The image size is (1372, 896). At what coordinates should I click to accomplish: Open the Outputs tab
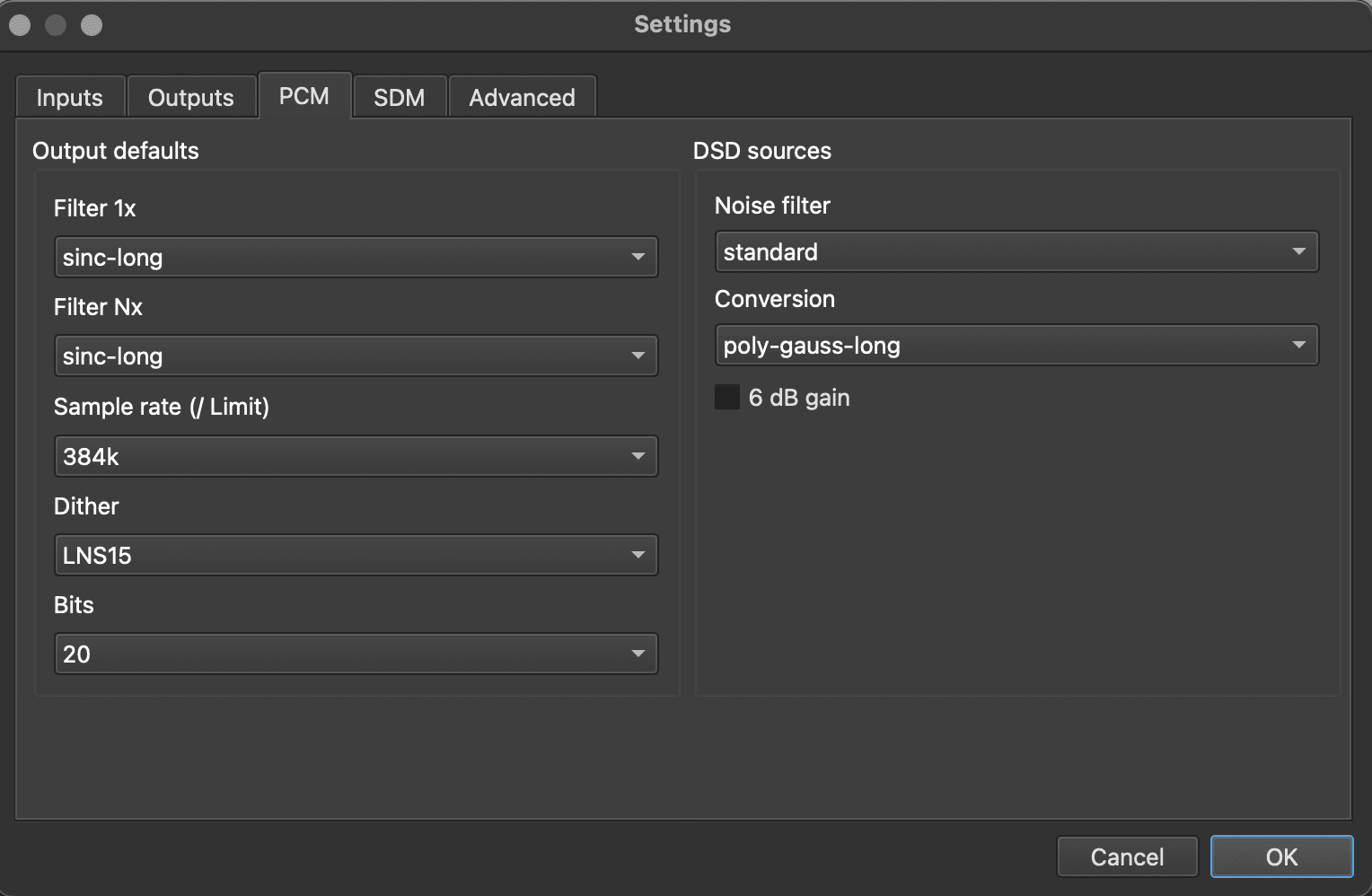(190, 98)
